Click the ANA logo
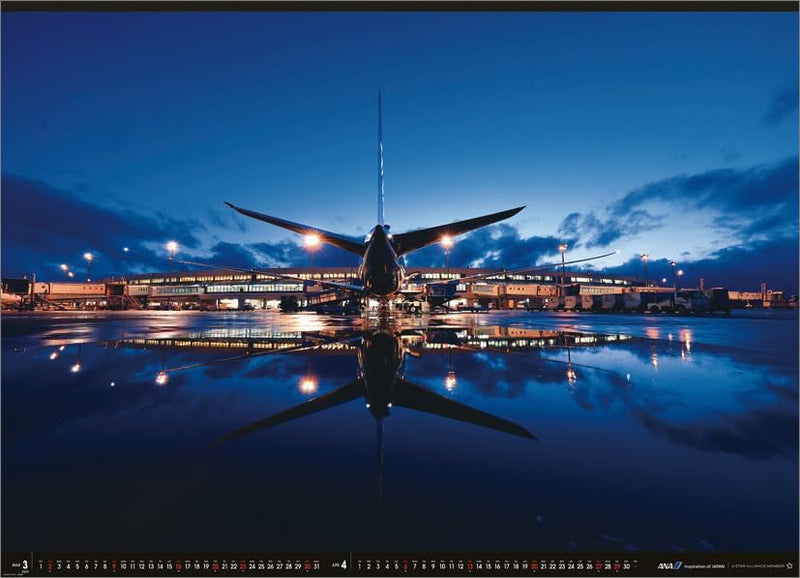The height and width of the screenshot is (578, 800). tap(669, 565)
